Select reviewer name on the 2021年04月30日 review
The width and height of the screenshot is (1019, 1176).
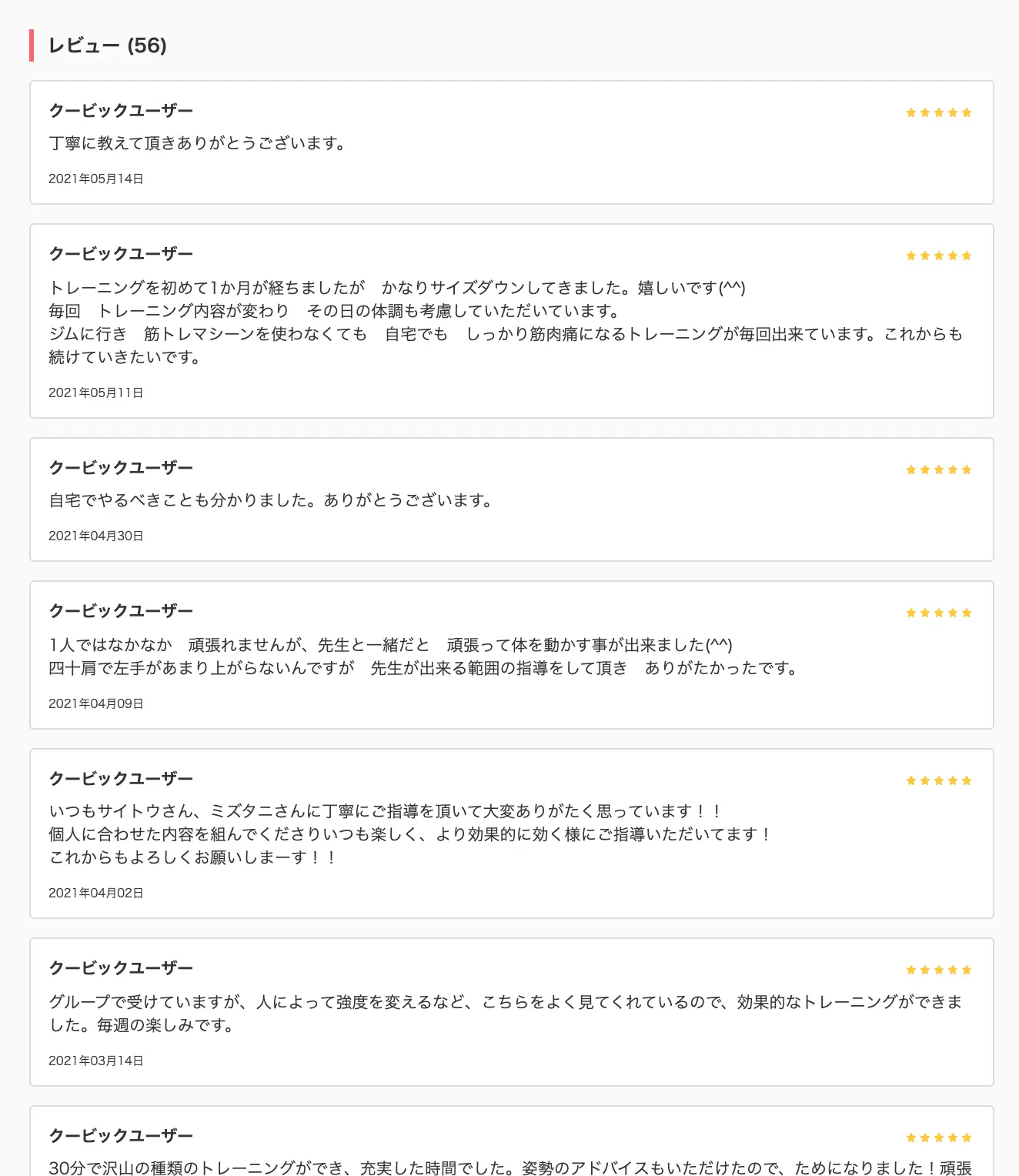[x=121, y=468]
